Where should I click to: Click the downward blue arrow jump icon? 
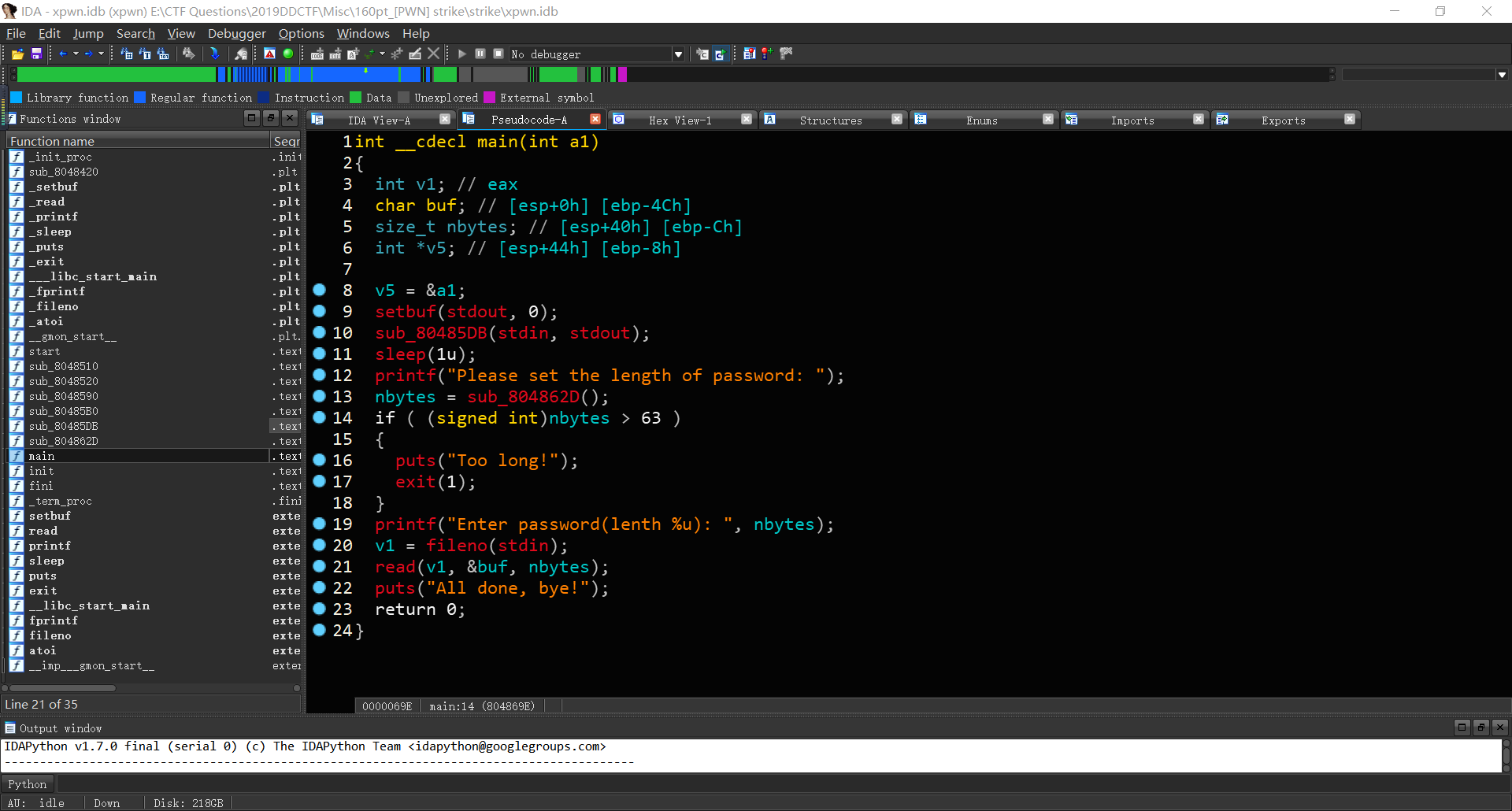point(214,54)
